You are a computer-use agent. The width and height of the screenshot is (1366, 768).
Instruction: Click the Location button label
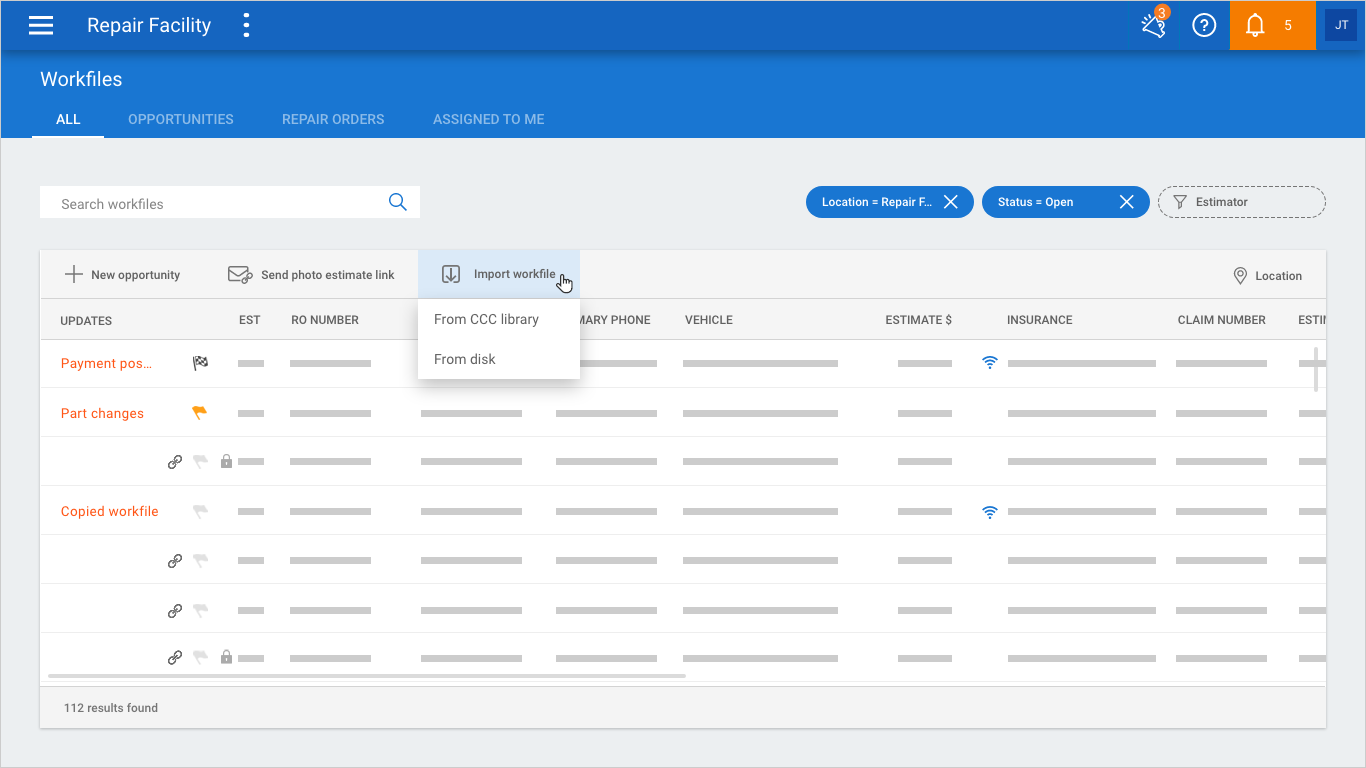coord(1279,276)
